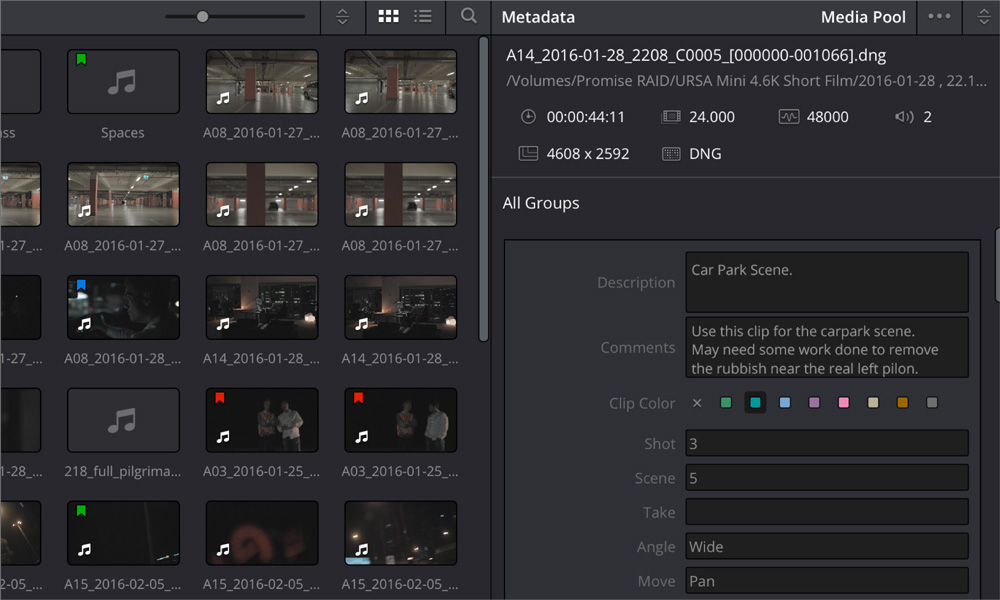Switch media pool to list view
This screenshot has width=1000, height=600.
423,17
